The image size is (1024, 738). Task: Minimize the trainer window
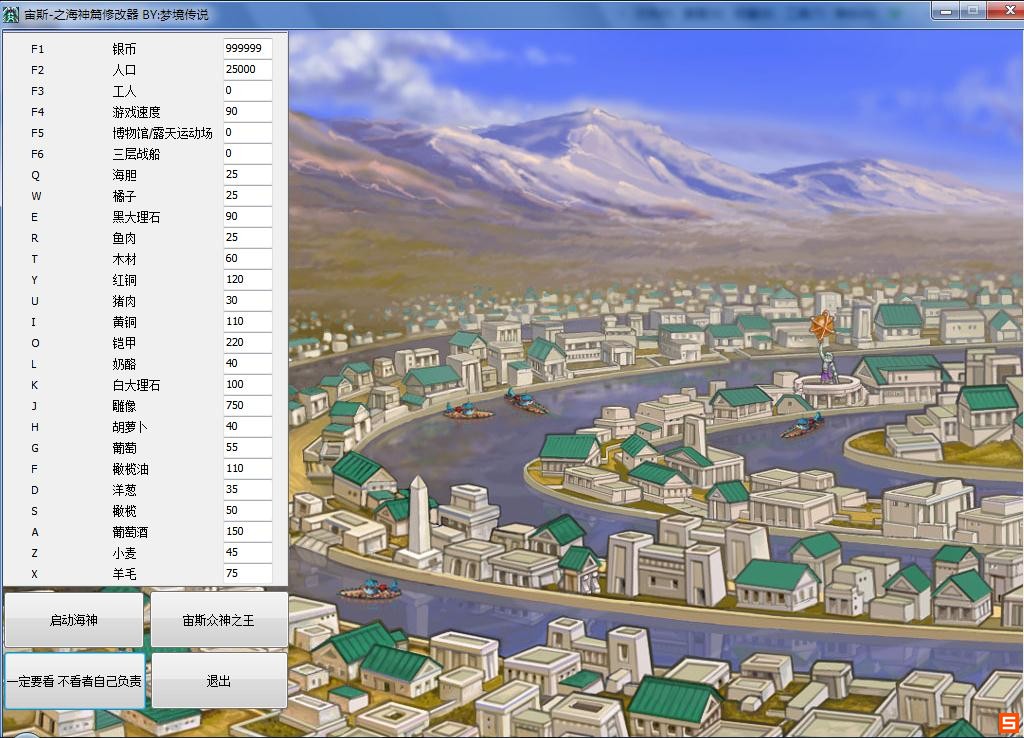click(x=945, y=10)
